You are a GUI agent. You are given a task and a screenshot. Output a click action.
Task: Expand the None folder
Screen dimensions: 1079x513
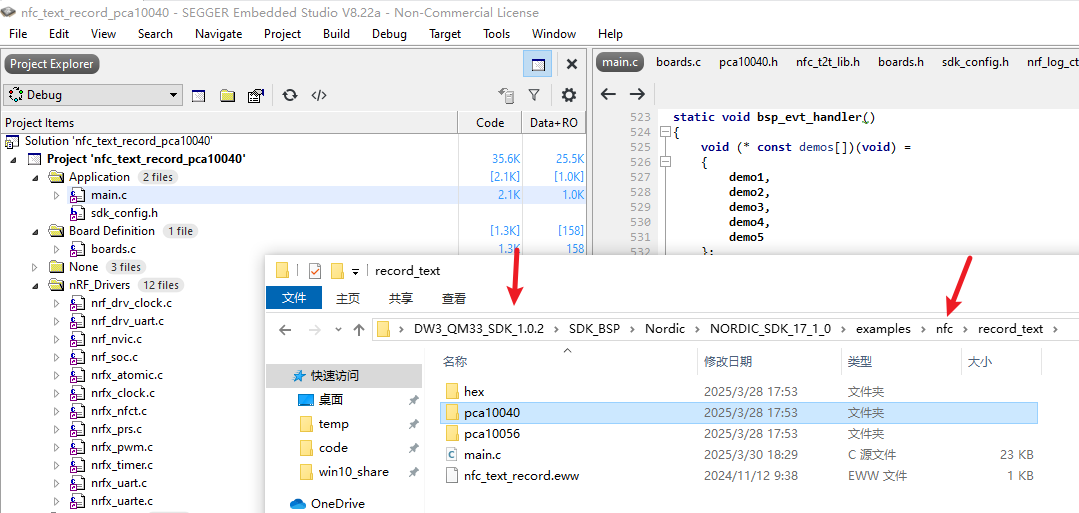(x=34, y=267)
